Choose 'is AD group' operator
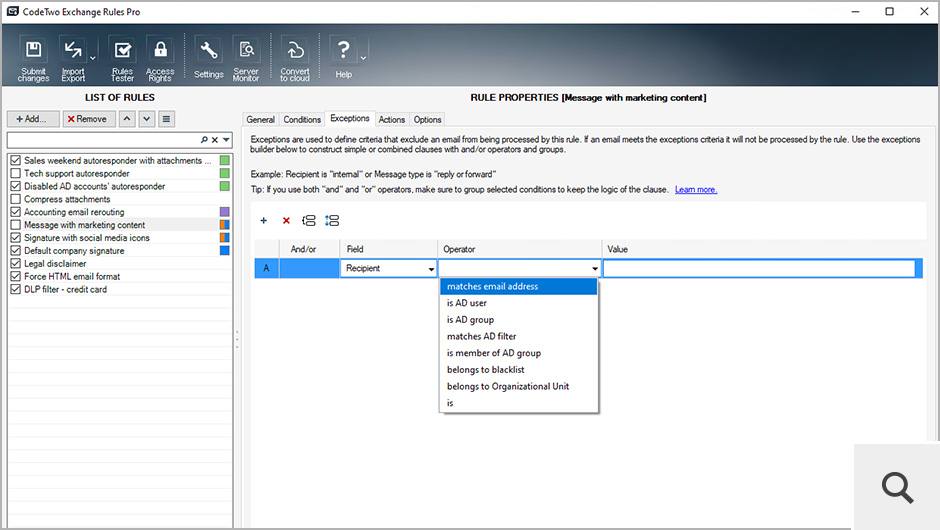 point(519,320)
